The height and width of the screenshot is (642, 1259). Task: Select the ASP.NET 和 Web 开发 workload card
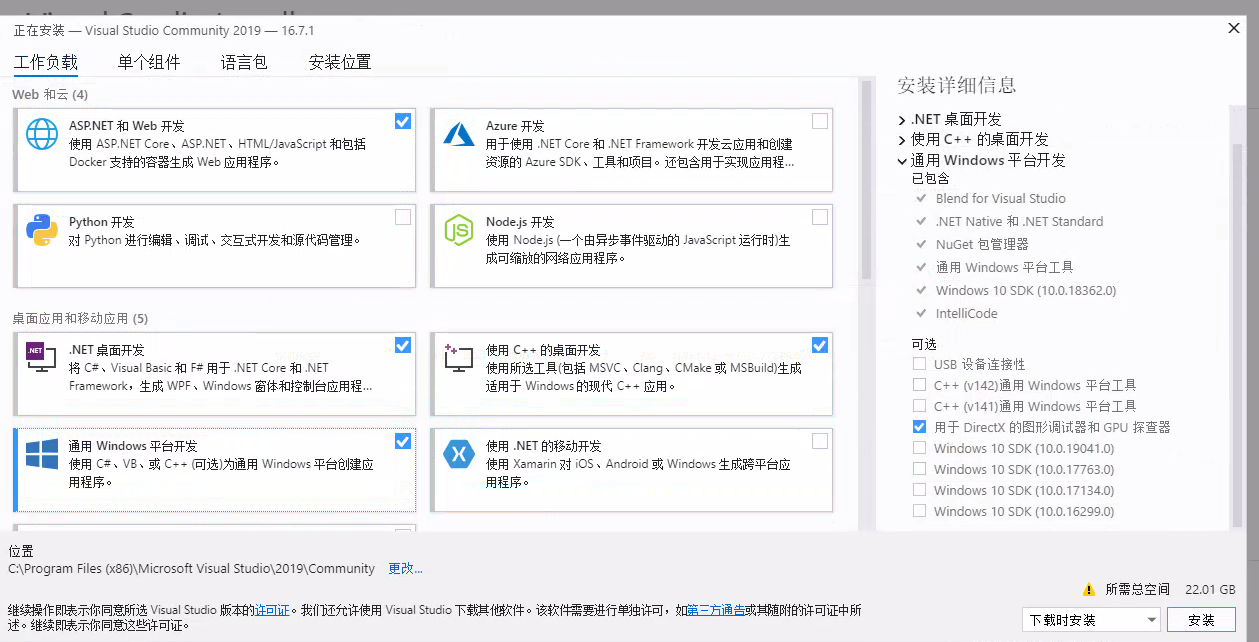[215, 150]
